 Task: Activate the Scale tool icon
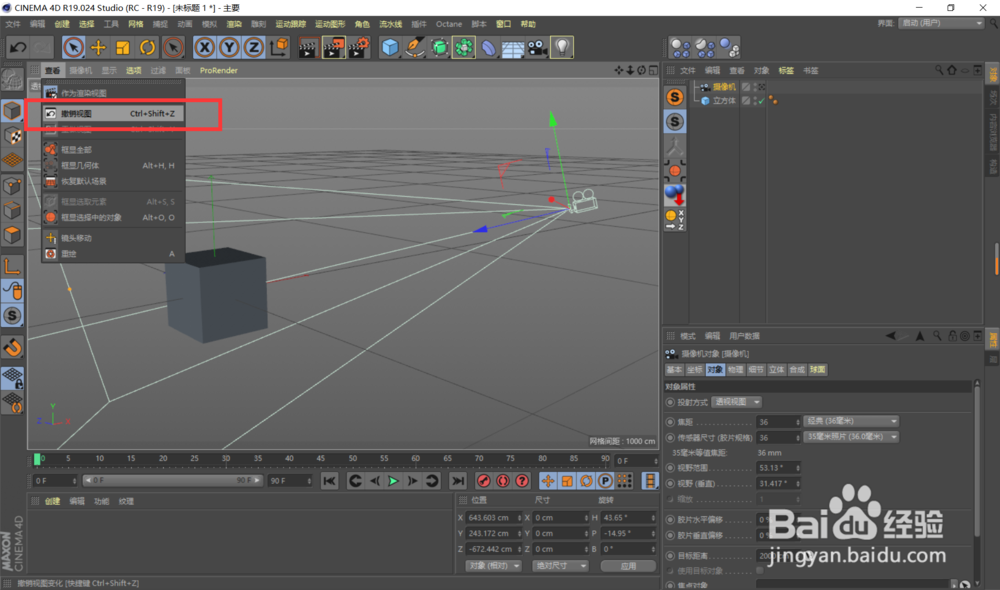[122, 47]
